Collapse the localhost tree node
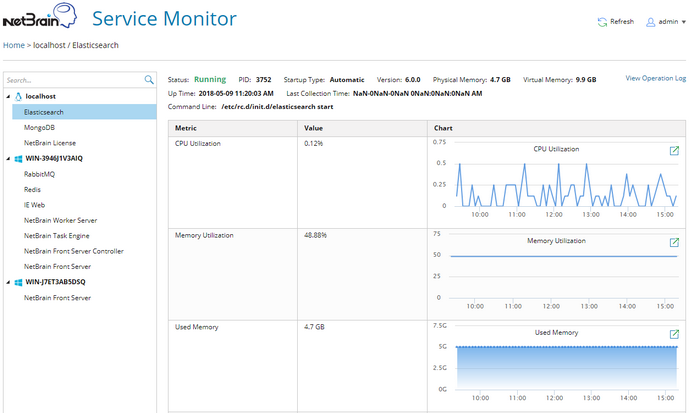This screenshot has height=413, width=689. click(x=7, y=96)
